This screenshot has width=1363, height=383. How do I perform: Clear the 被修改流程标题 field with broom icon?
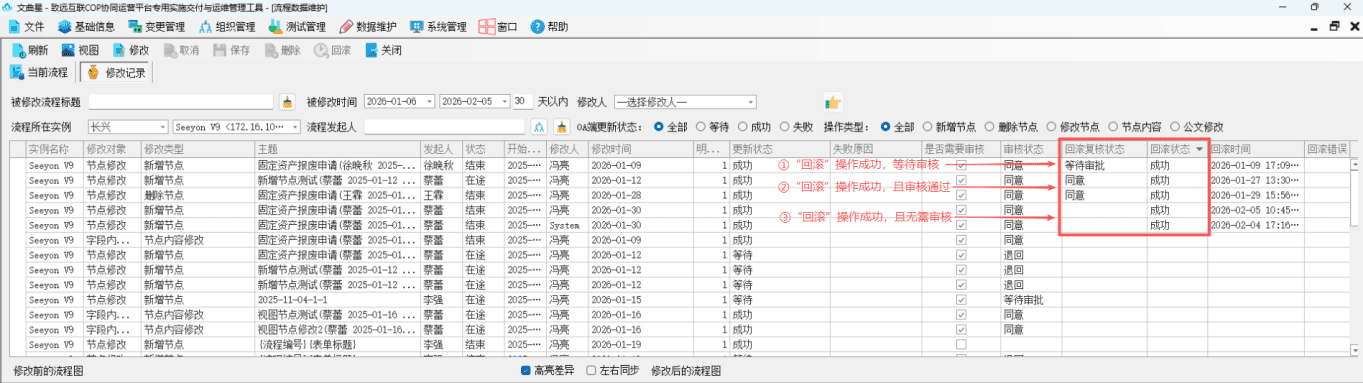pyautogui.click(x=287, y=101)
